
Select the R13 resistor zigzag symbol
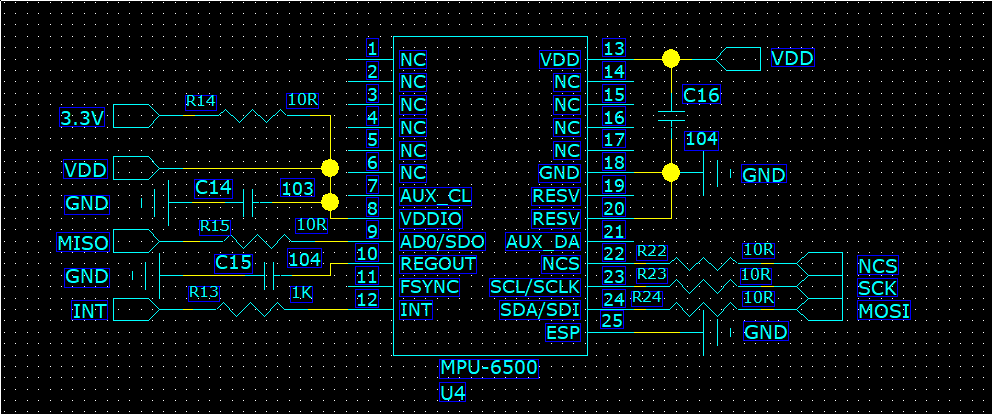click(252, 310)
